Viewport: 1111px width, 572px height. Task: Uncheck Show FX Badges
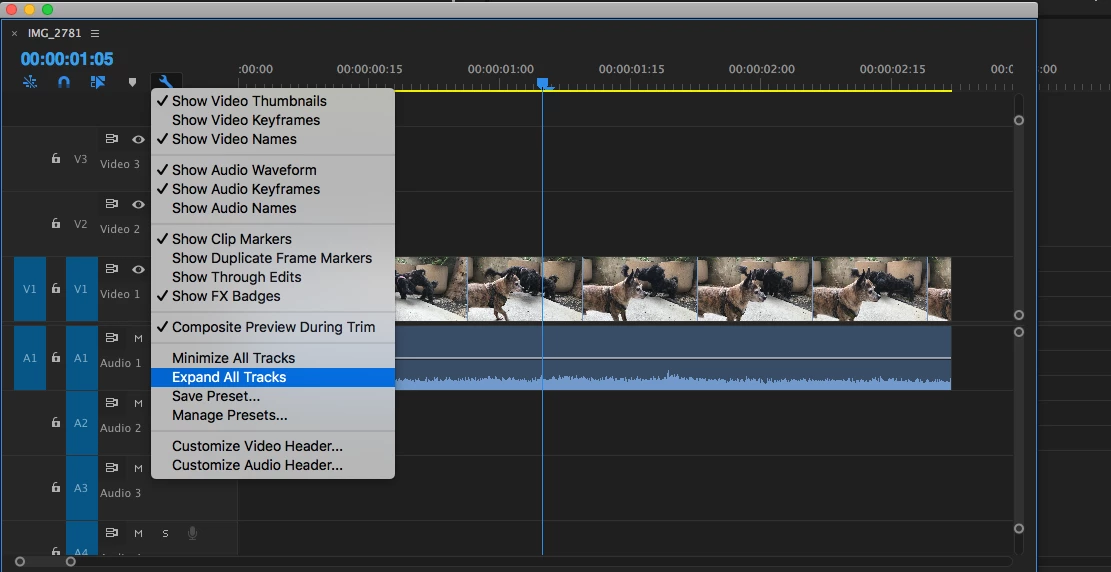coord(273,296)
